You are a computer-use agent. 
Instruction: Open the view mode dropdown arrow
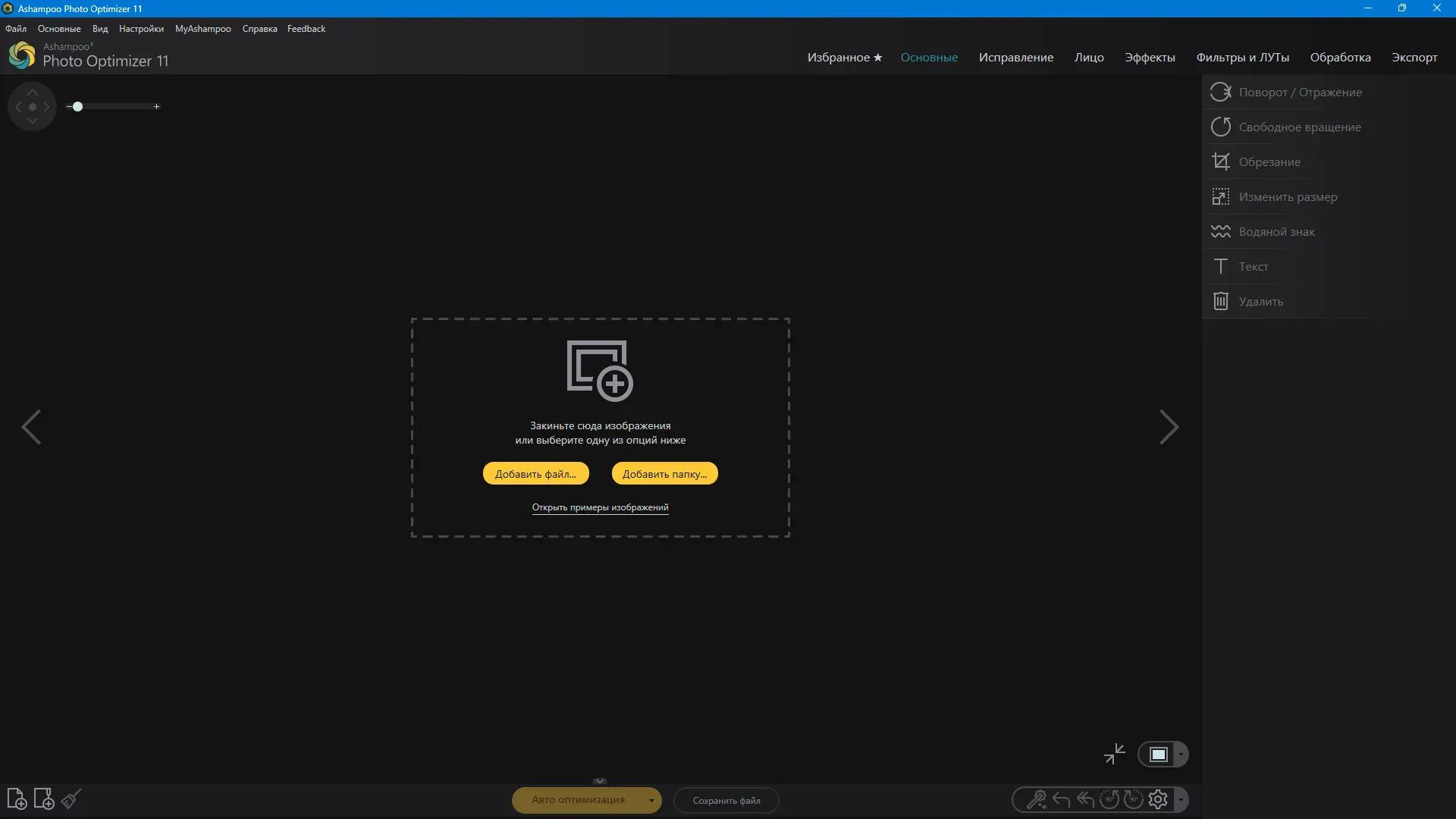[x=1181, y=755]
